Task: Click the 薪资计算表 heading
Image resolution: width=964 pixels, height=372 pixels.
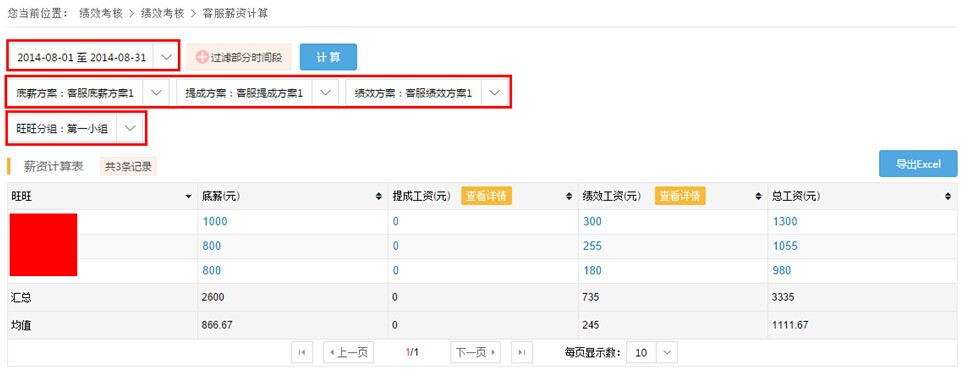Action: point(53,166)
